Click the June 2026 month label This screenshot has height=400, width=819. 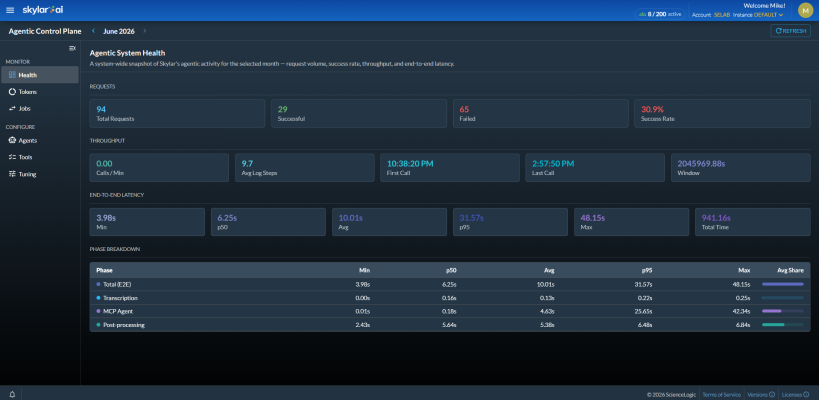click(x=119, y=31)
